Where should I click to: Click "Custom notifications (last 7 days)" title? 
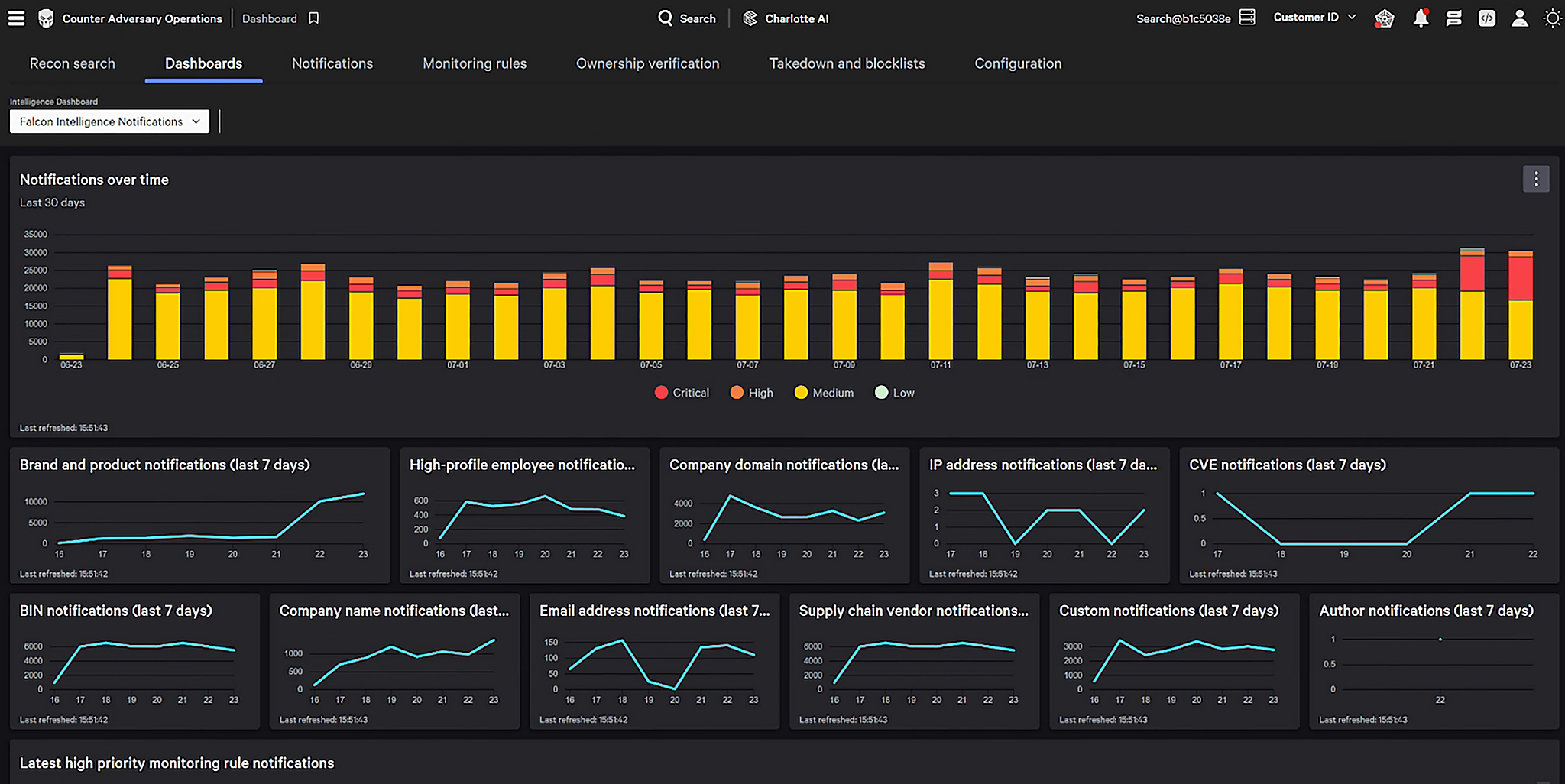(x=1168, y=611)
